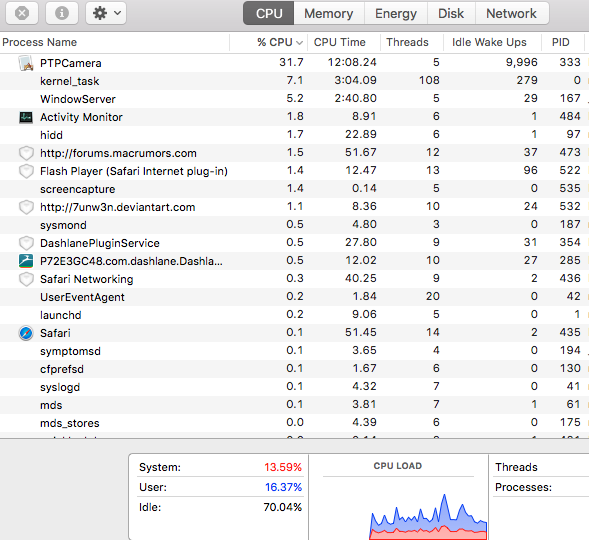Click the 31.7 CPU percentage value
The image size is (589, 540).
[x=291, y=62]
